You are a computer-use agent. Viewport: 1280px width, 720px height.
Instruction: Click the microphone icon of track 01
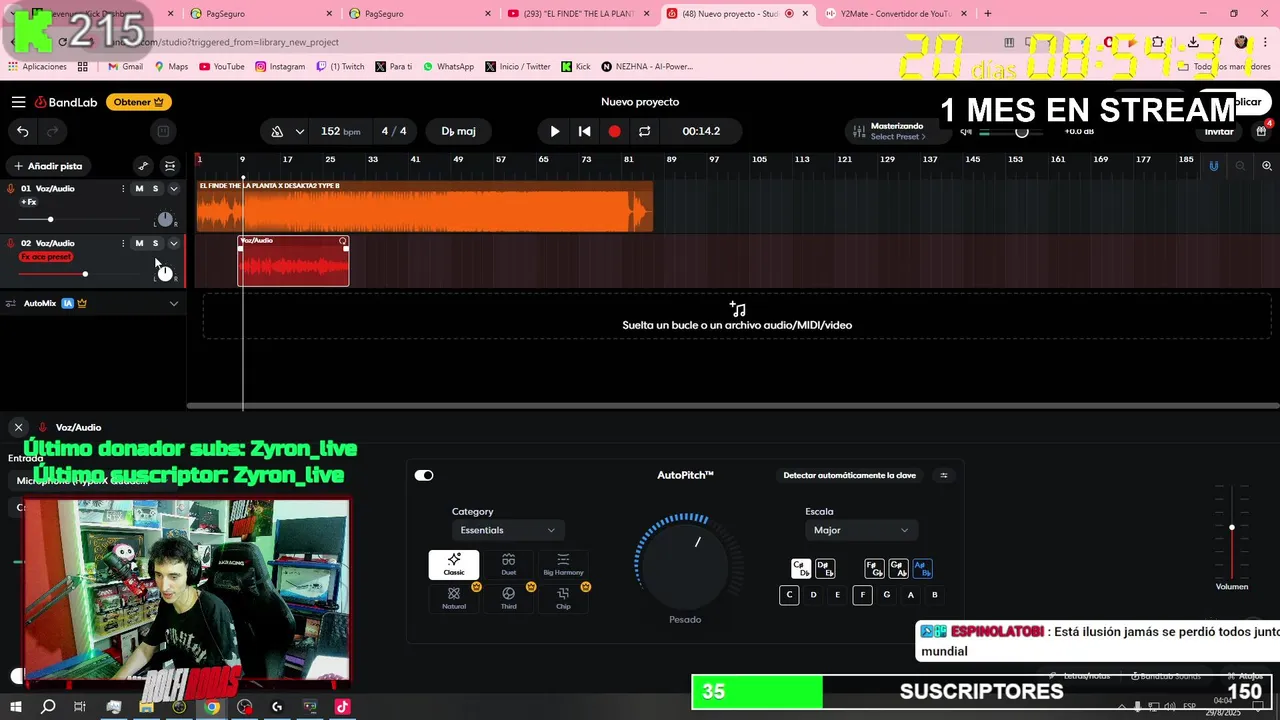pos(11,188)
